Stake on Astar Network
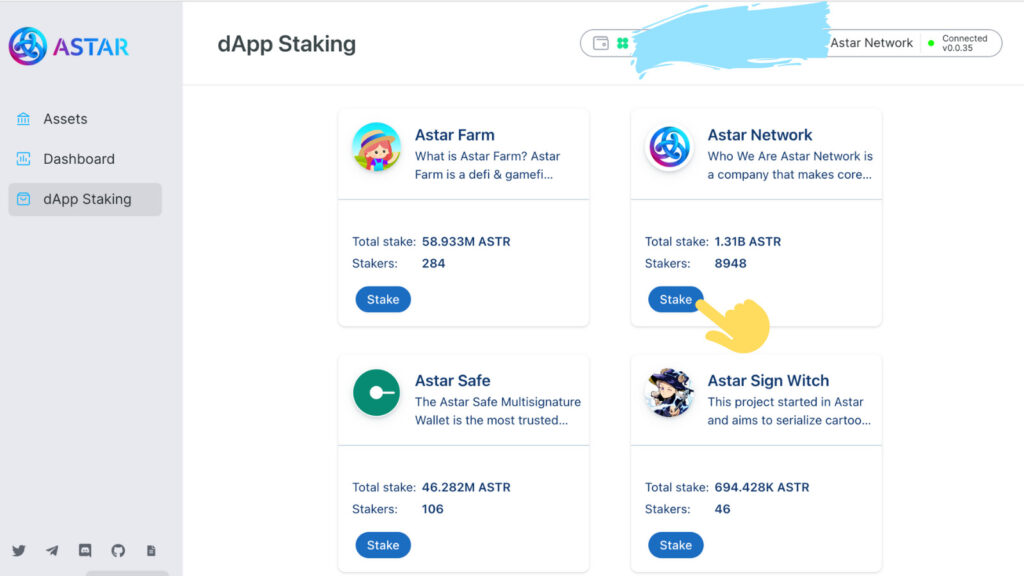1024x576 pixels. 675,299
